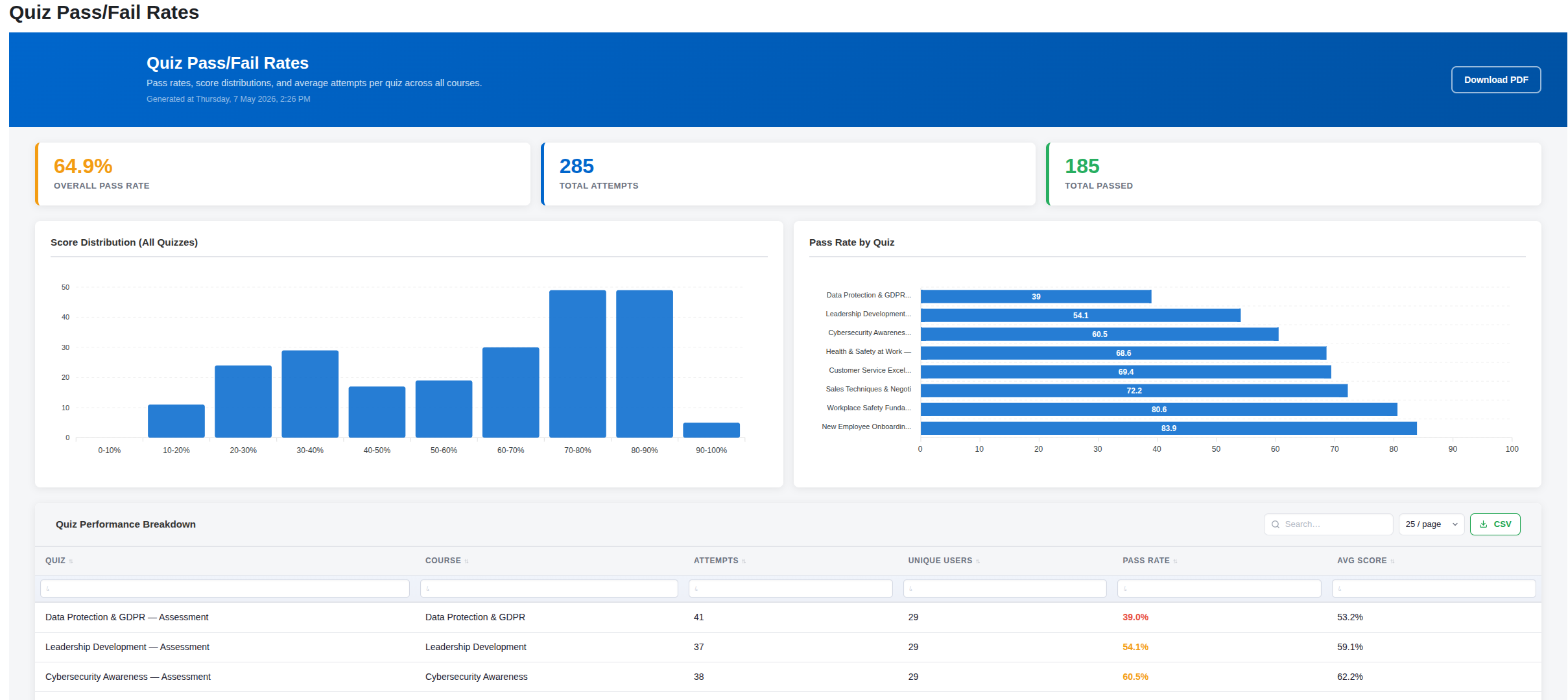Click 'Data Protection & GDPR — Assessment' quiz cell
Screen dimensions: 1568x700
(x=127, y=617)
